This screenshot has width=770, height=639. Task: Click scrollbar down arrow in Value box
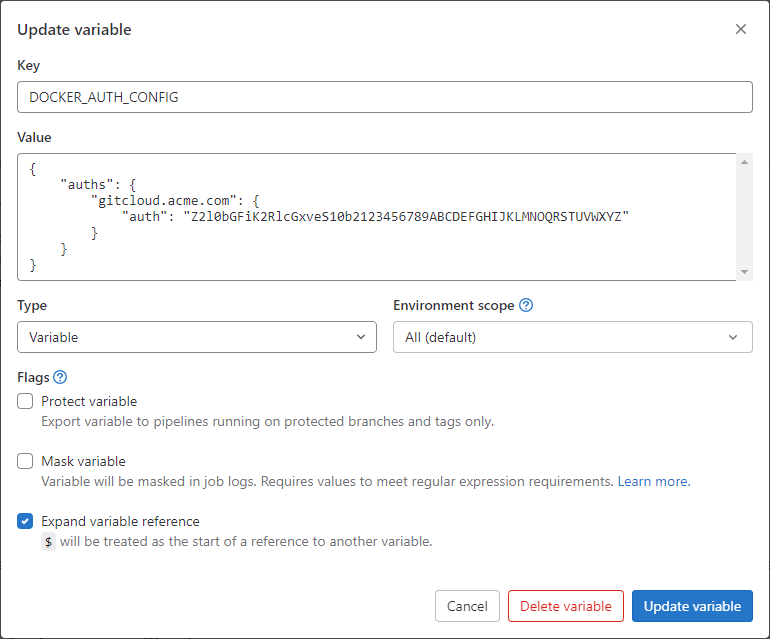click(x=744, y=272)
